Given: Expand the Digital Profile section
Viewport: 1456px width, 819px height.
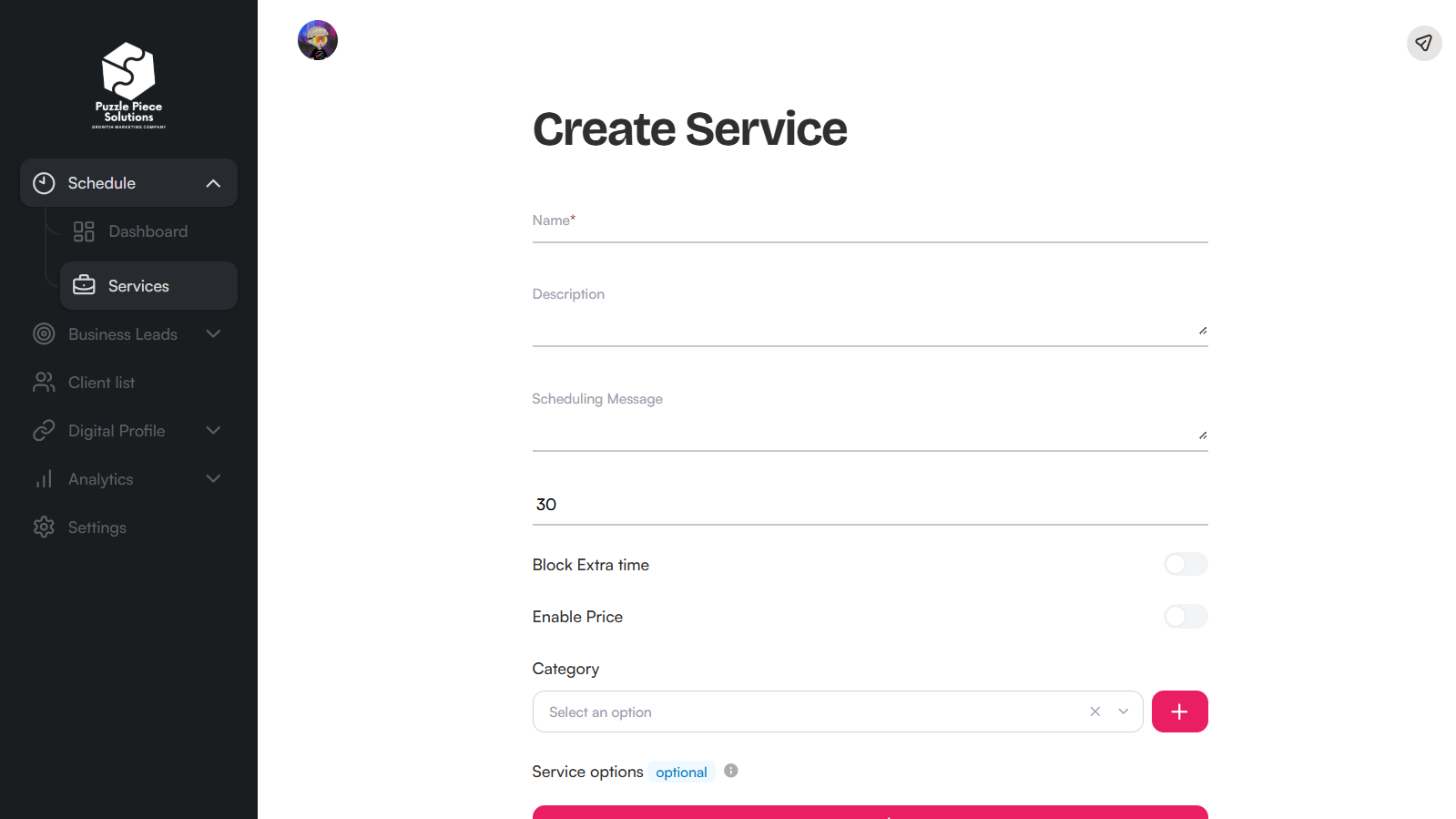Looking at the screenshot, I should [x=213, y=430].
